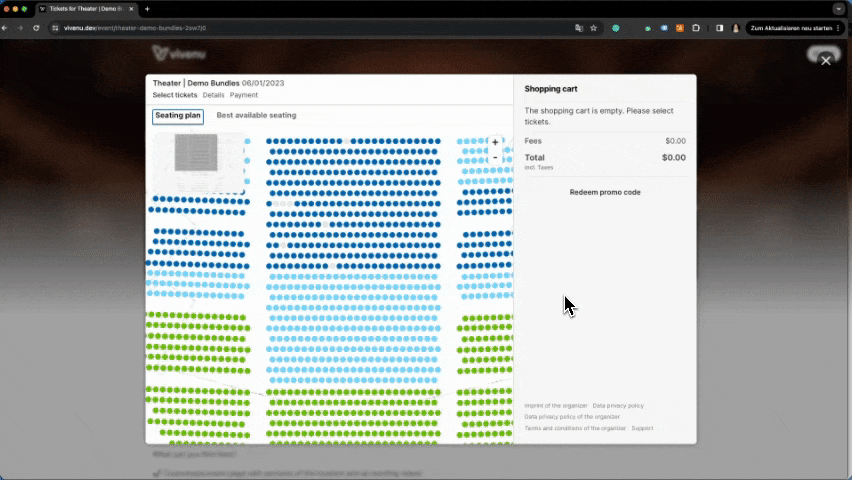Zoom out the seating map with minus
This screenshot has width=852, height=480.
495,158
